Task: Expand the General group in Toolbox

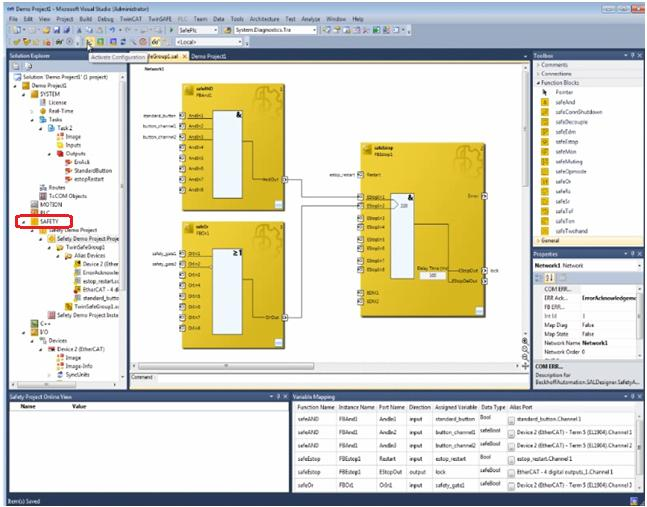Action: pos(538,241)
